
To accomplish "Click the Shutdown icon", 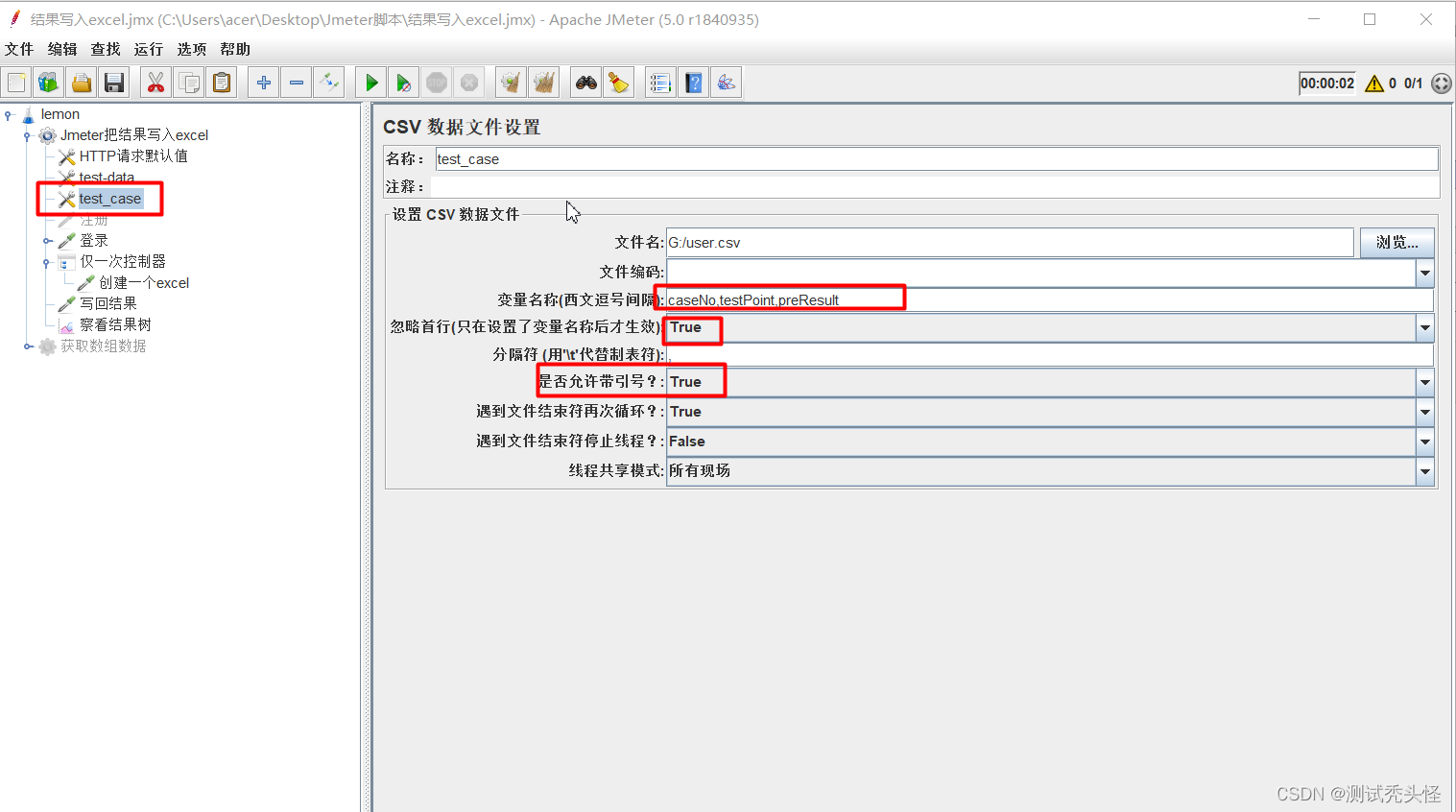I will pyautogui.click(x=469, y=83).
